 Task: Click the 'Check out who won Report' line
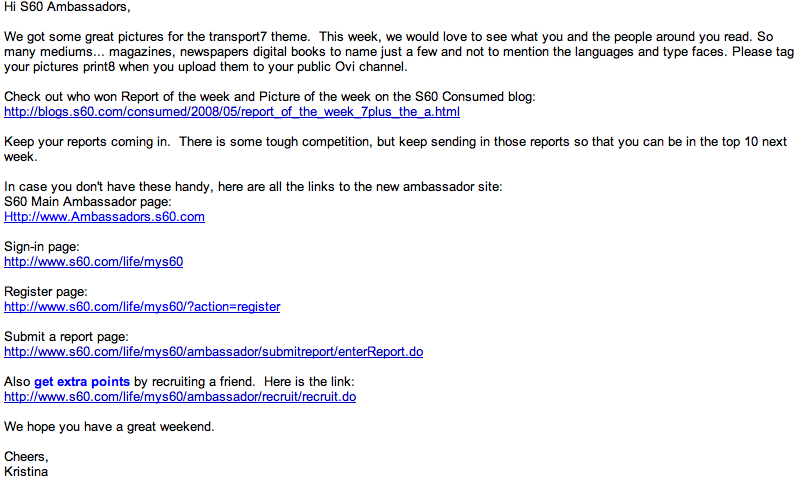(x=270, y=97)
